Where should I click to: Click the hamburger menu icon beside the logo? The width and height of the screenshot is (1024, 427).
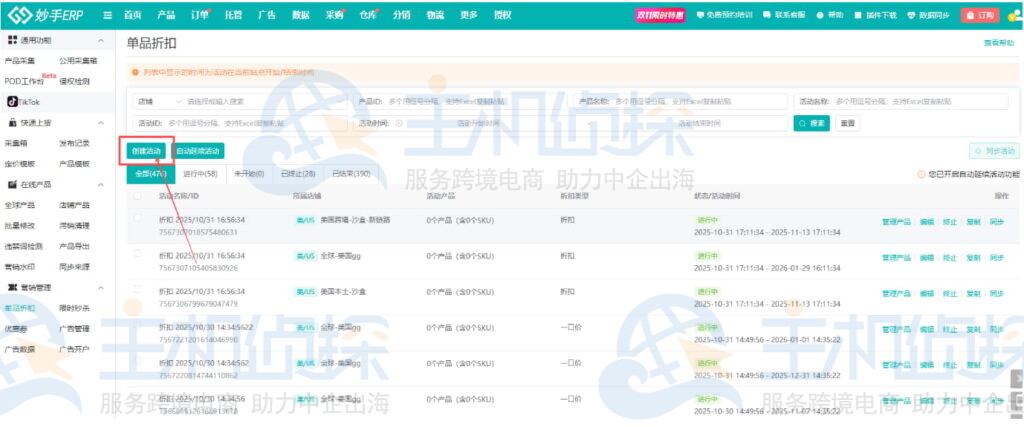coord(105,15)
